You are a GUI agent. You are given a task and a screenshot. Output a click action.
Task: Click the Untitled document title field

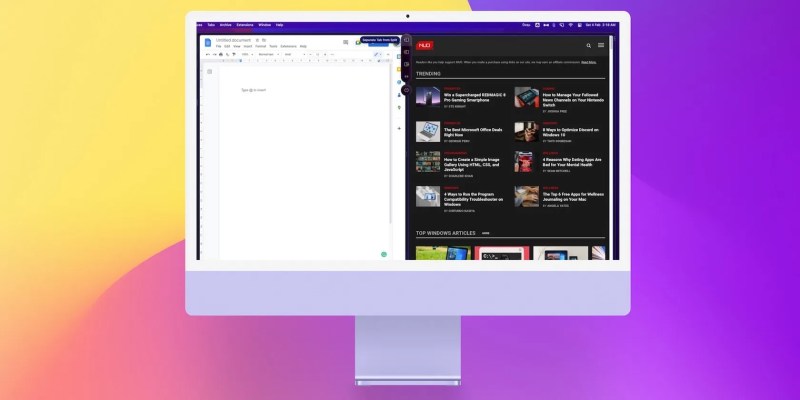tap(233, 40)
